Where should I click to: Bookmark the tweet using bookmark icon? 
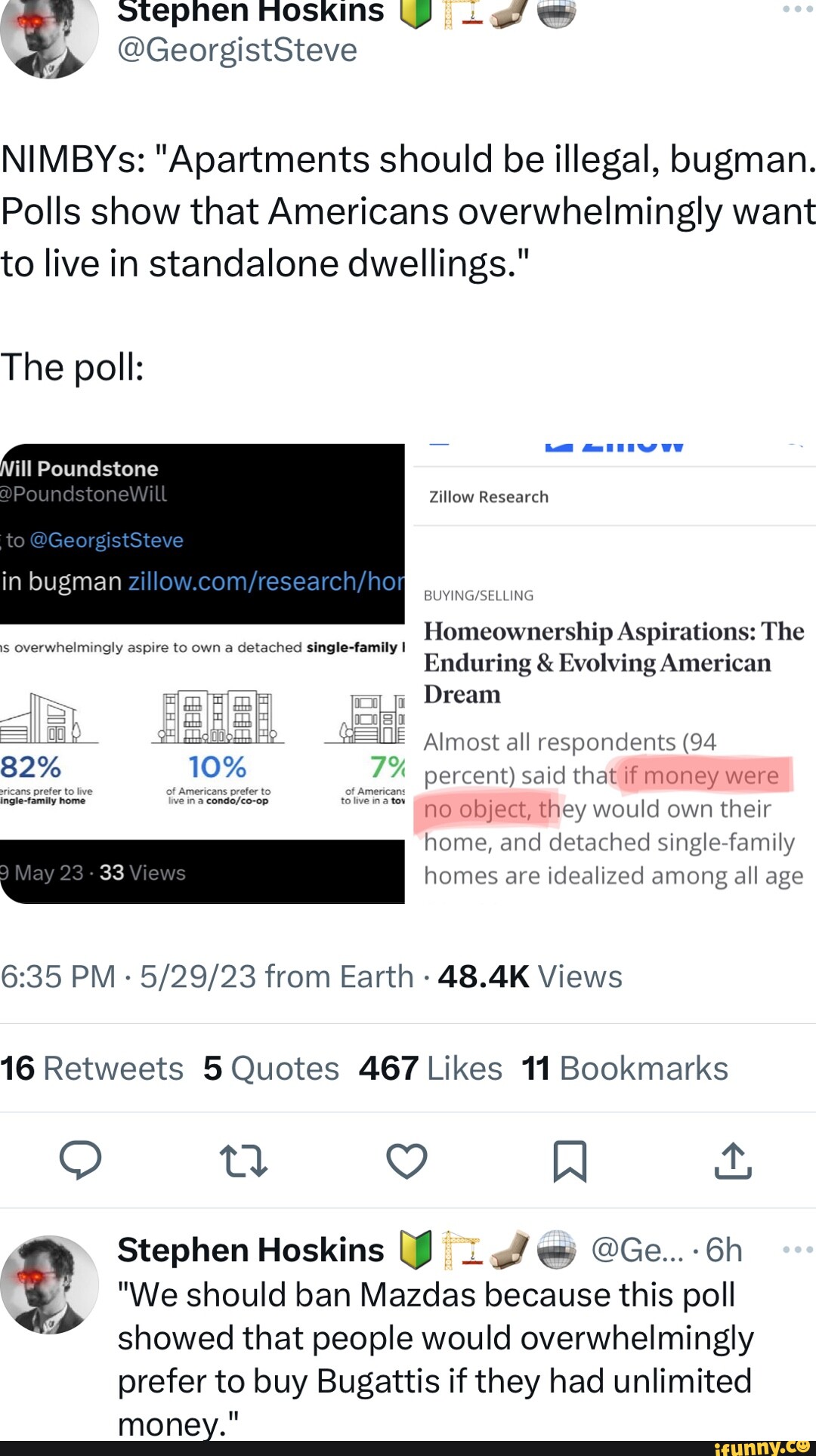[x=570, y=1161]
